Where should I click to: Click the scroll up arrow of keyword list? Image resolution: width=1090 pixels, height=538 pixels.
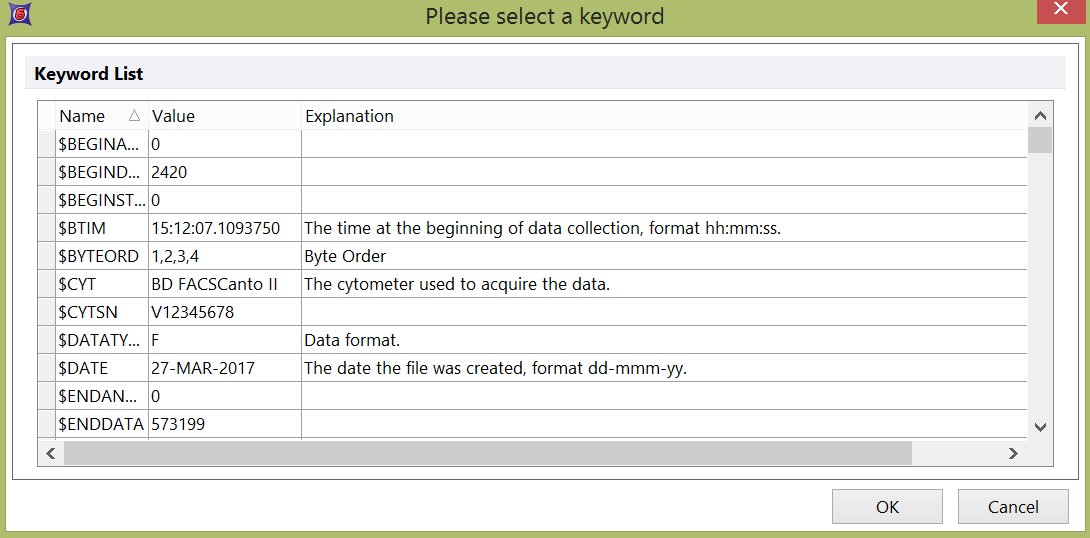pyautogui.click(x=1040, y=115)
